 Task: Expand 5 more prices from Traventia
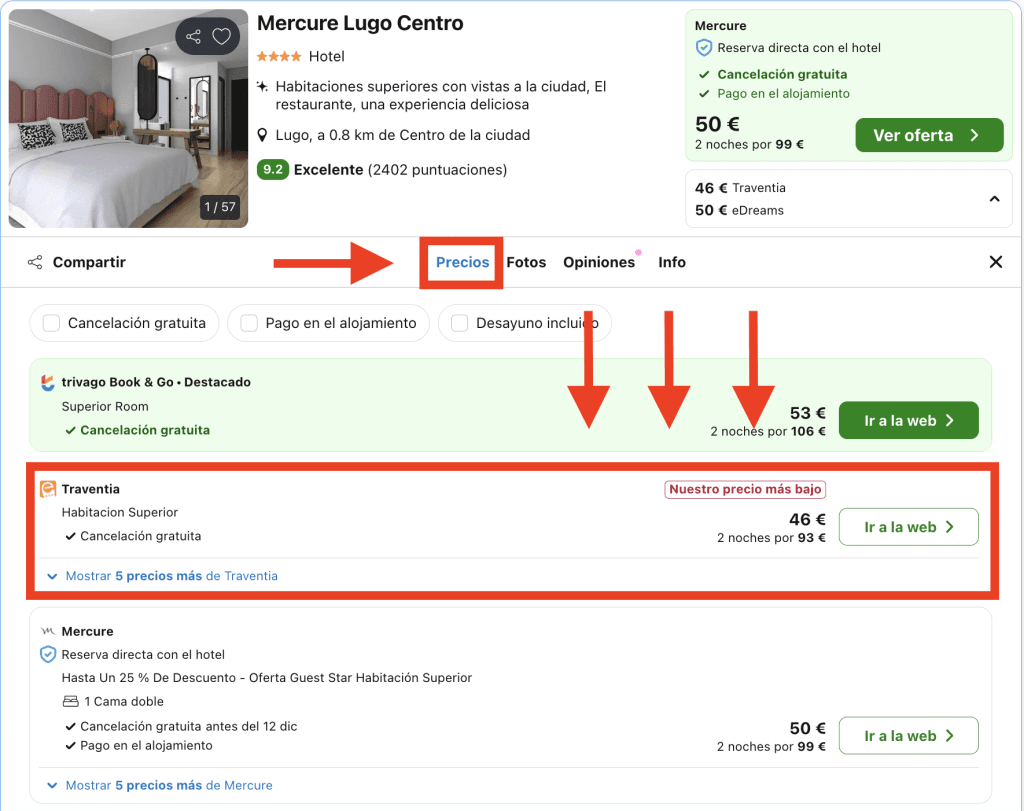[170, 576]
